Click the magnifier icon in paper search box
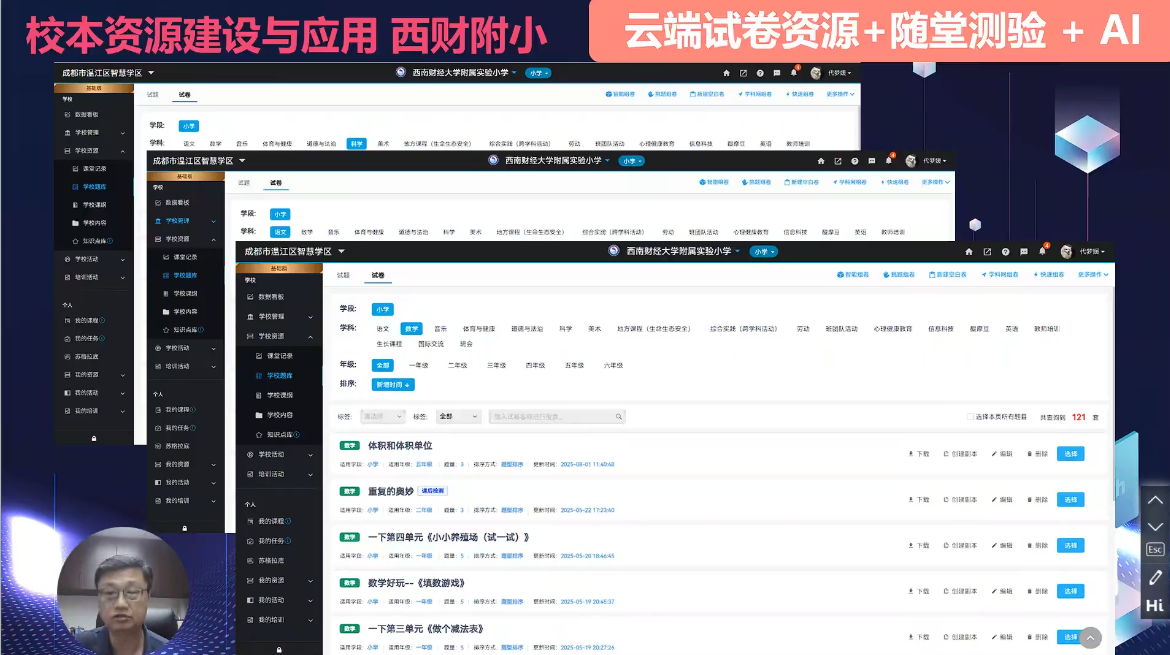This screenshot has width=1170, height=655. pyautogui.click(x=619, y=417)
